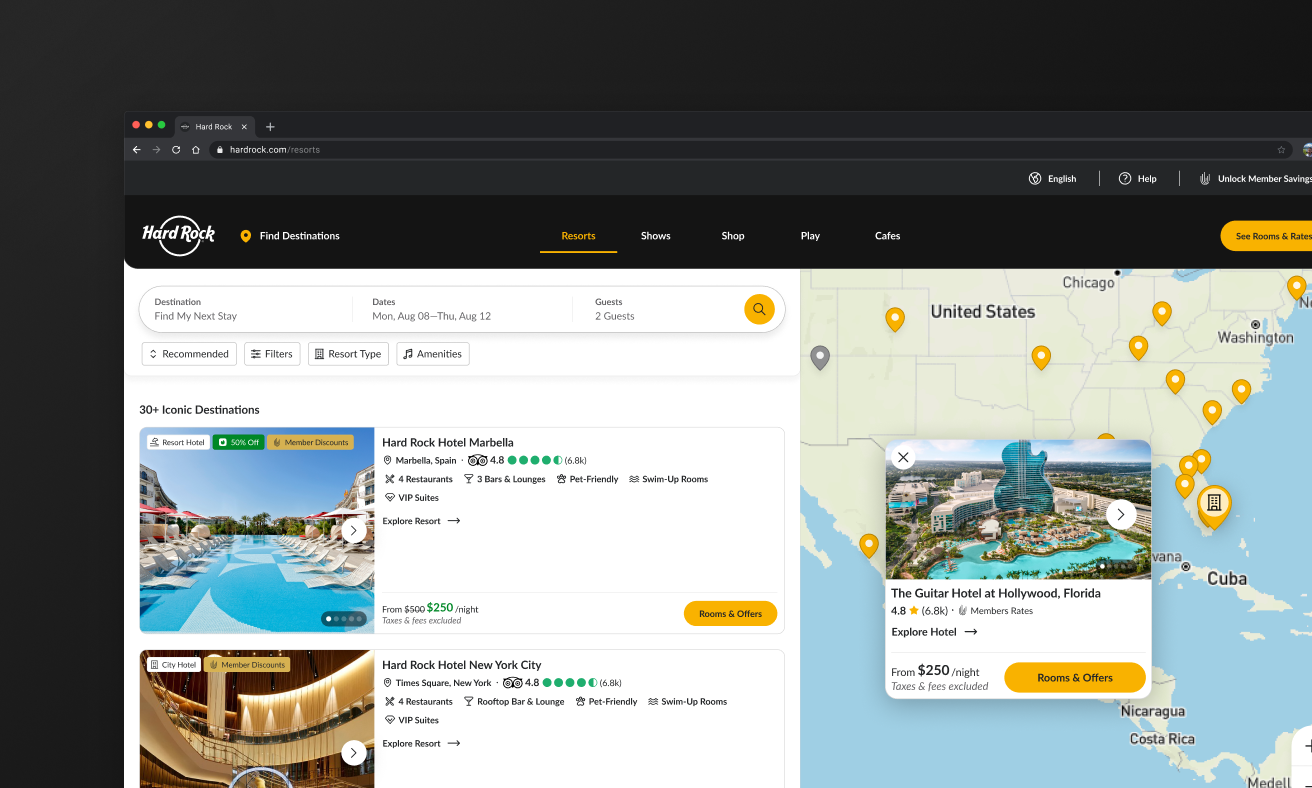Click the Destination input field

pyautogui.click(x=245, y=309)
